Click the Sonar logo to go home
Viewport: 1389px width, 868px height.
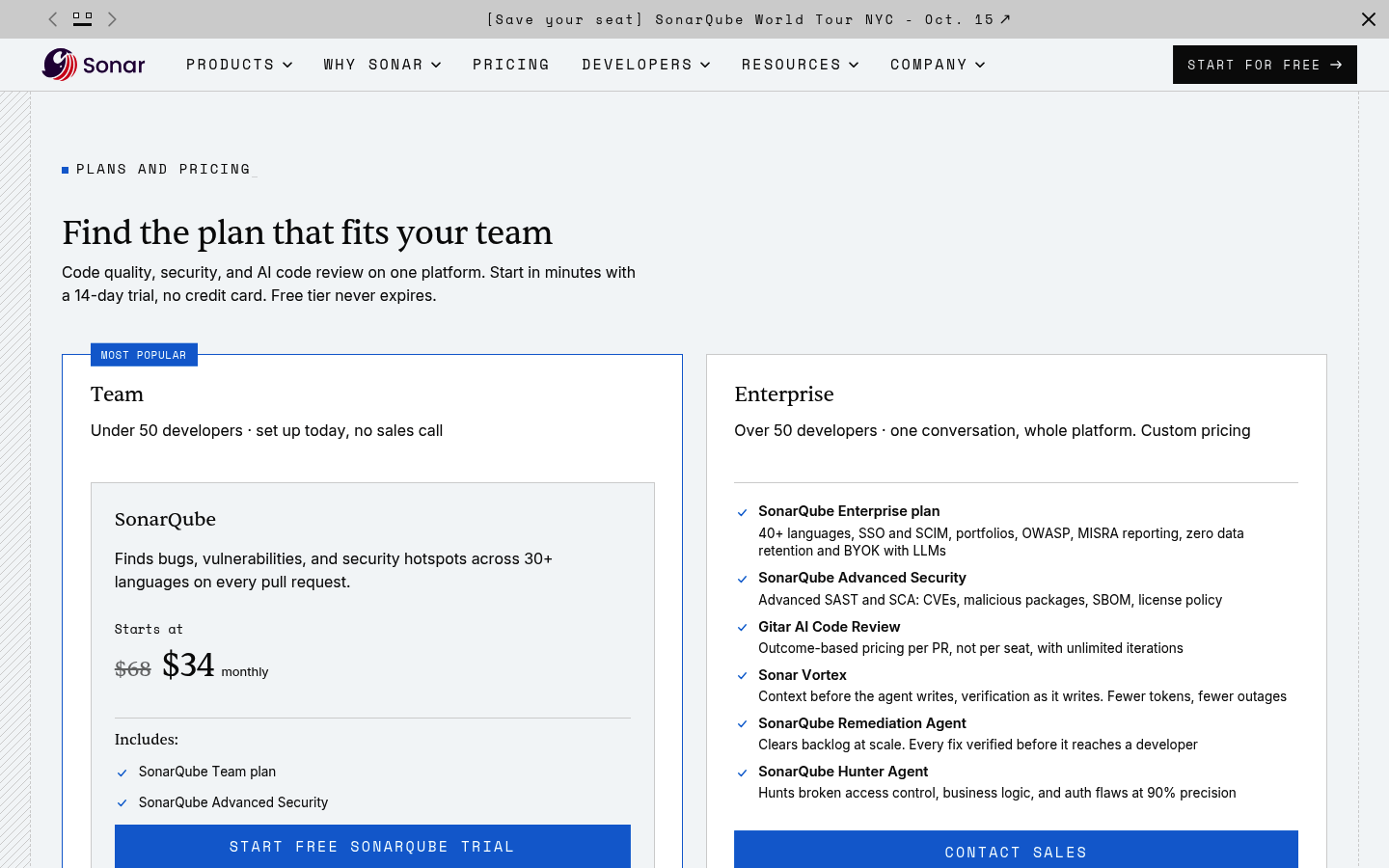(x=94, y=65)
